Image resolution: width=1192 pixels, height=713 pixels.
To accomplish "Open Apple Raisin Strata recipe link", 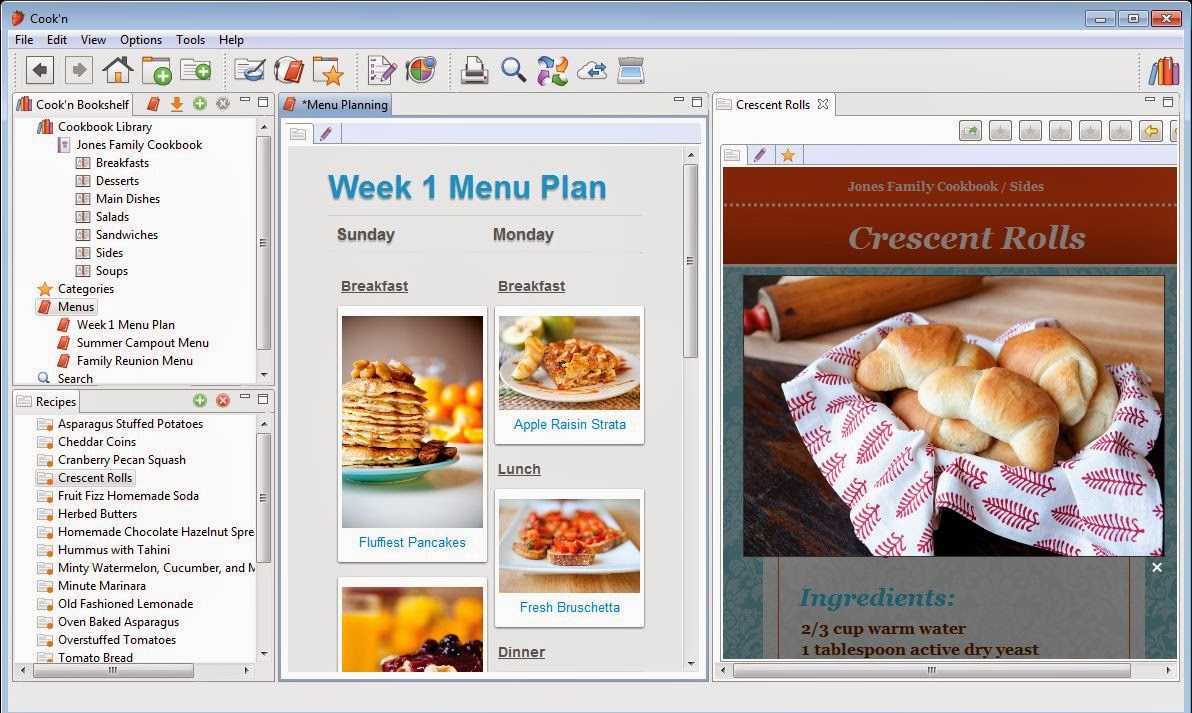I will point(569,424).
